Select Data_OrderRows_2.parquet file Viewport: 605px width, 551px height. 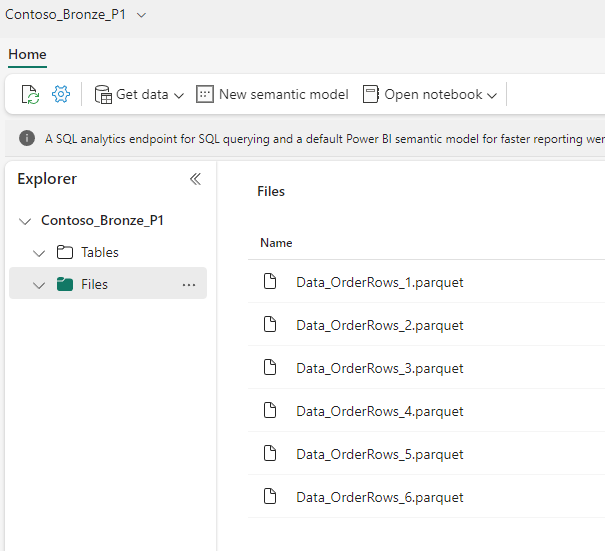379,325
